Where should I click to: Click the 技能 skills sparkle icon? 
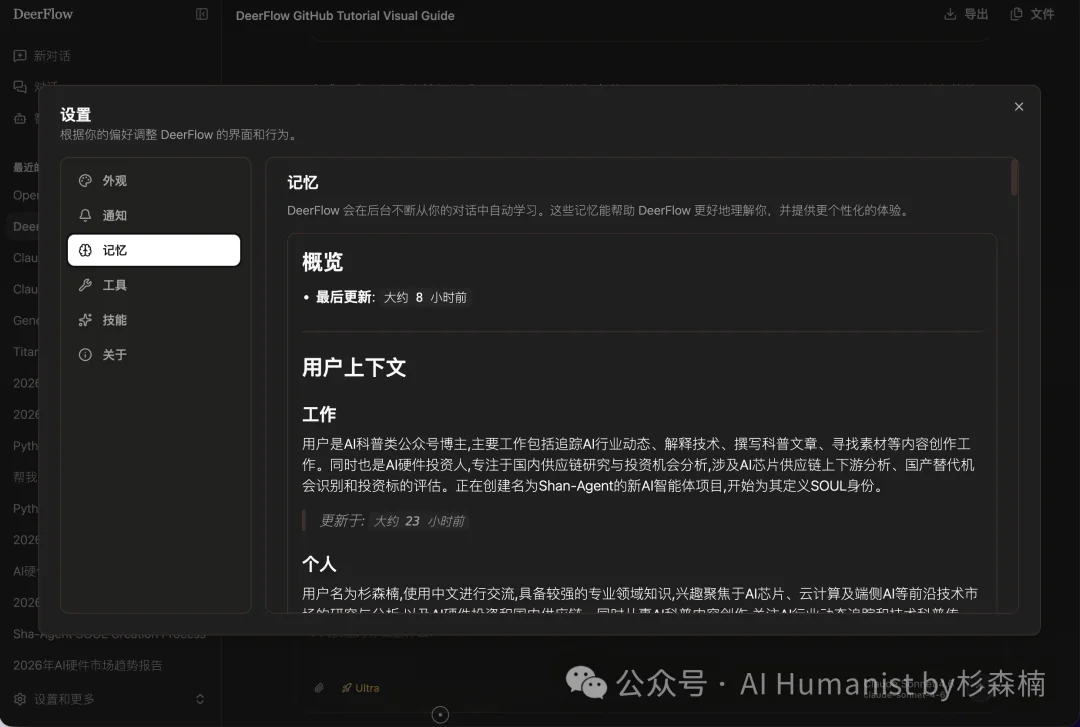click(x=86, y=319)
